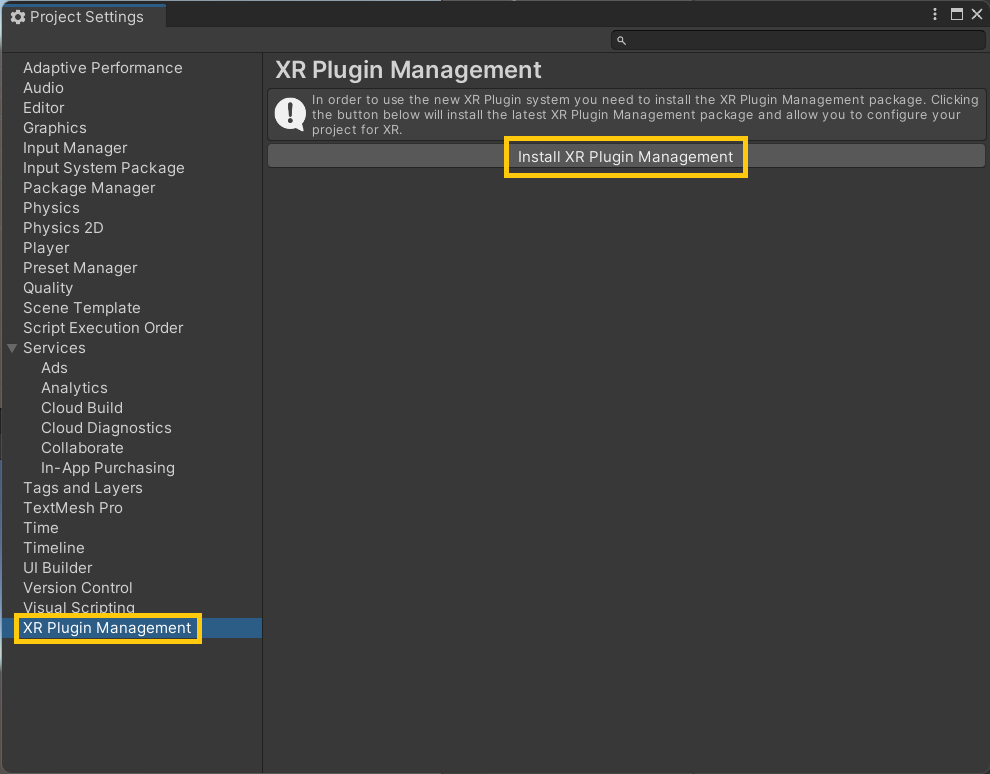Click the search magnifier icon
The image size is (990, 774).
621,40
